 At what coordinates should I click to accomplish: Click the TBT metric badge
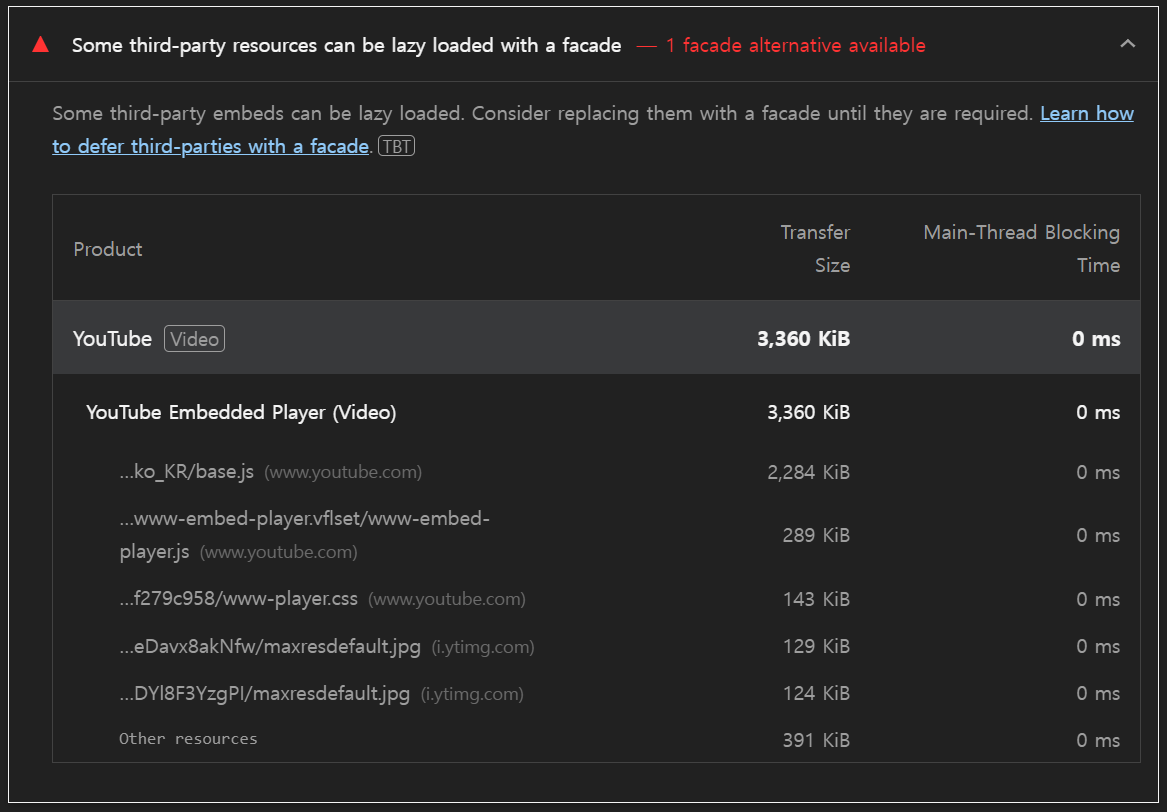point(396,147)
